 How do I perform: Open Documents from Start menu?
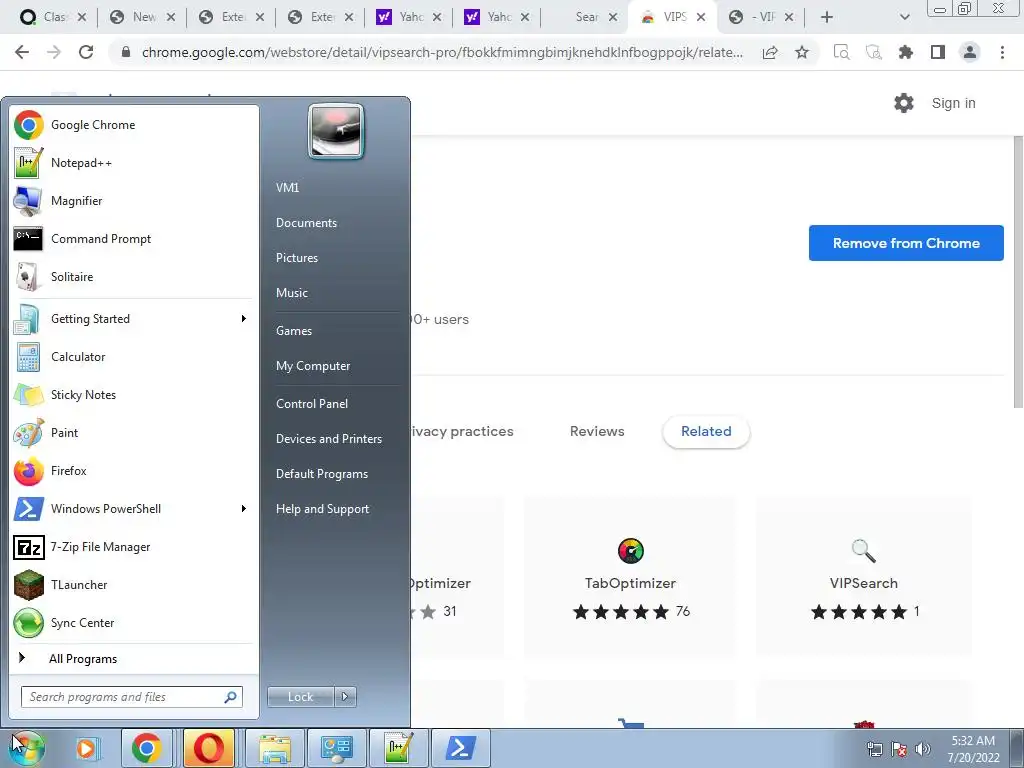[x=306, y=223]
